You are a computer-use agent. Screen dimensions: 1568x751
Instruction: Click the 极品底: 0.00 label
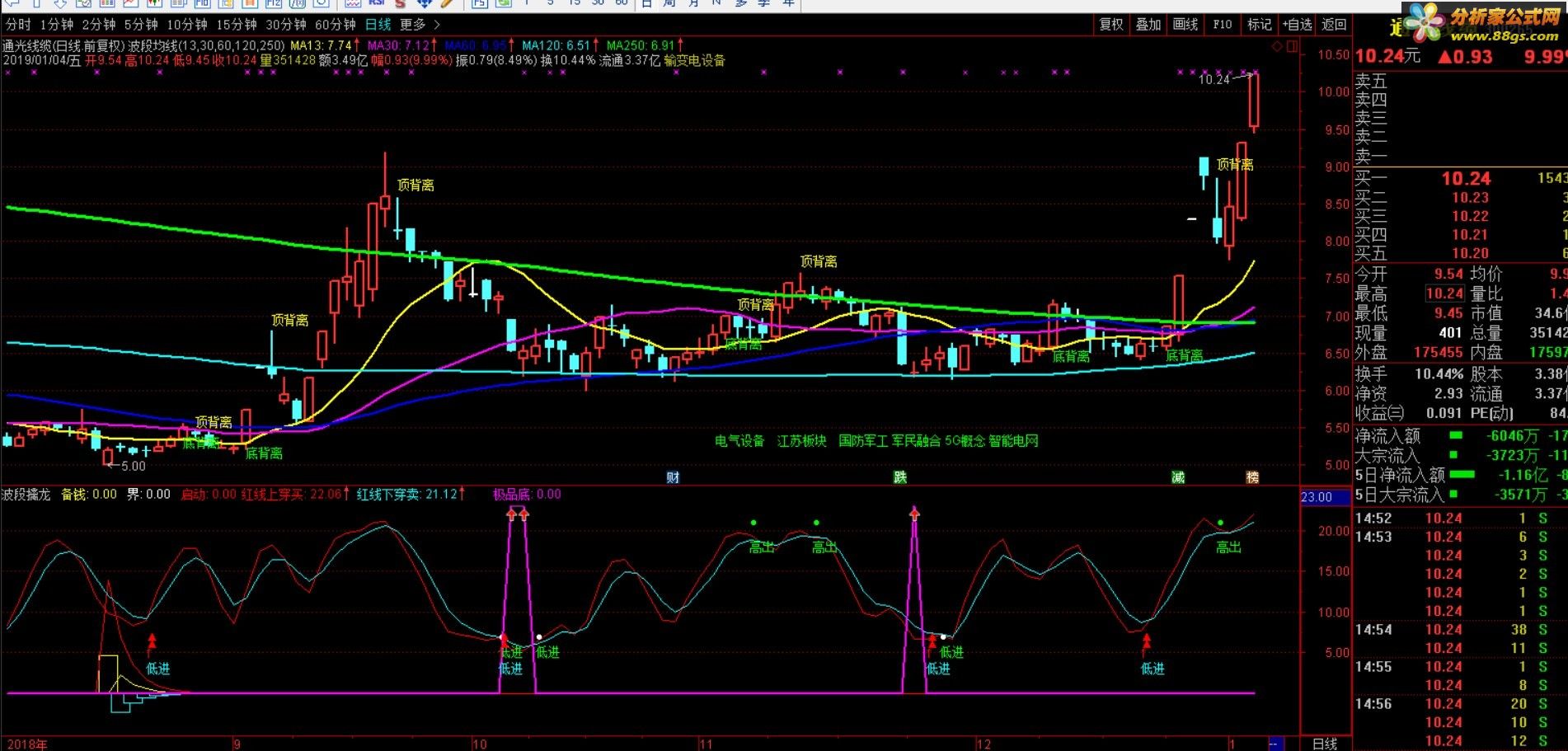[527, 495]
